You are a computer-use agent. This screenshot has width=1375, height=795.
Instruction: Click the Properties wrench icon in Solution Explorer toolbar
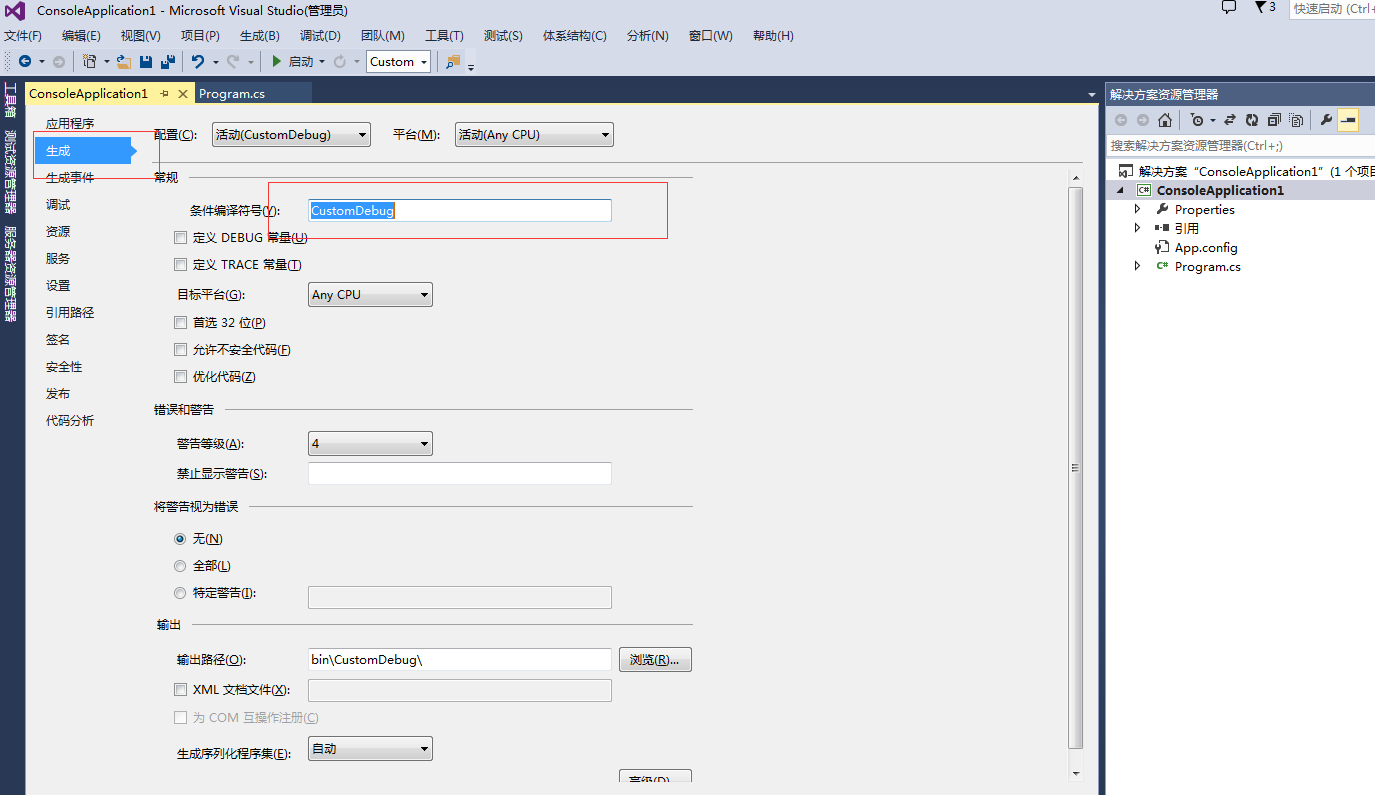(1326, 120)
